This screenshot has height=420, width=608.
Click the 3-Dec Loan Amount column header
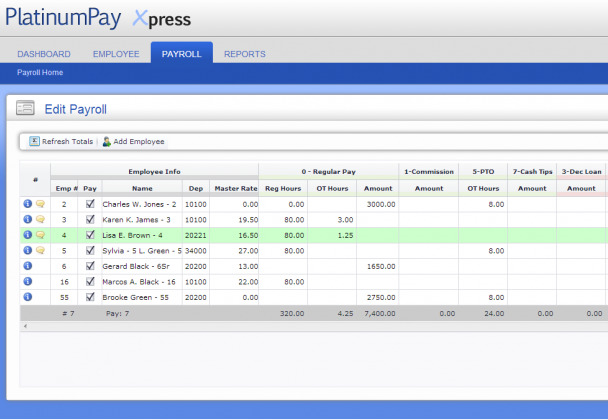[x=581, y=188]
